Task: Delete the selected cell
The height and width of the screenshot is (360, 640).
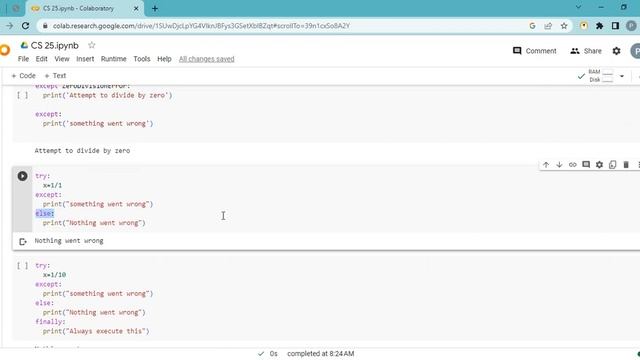Action: (x=626, y=165)
